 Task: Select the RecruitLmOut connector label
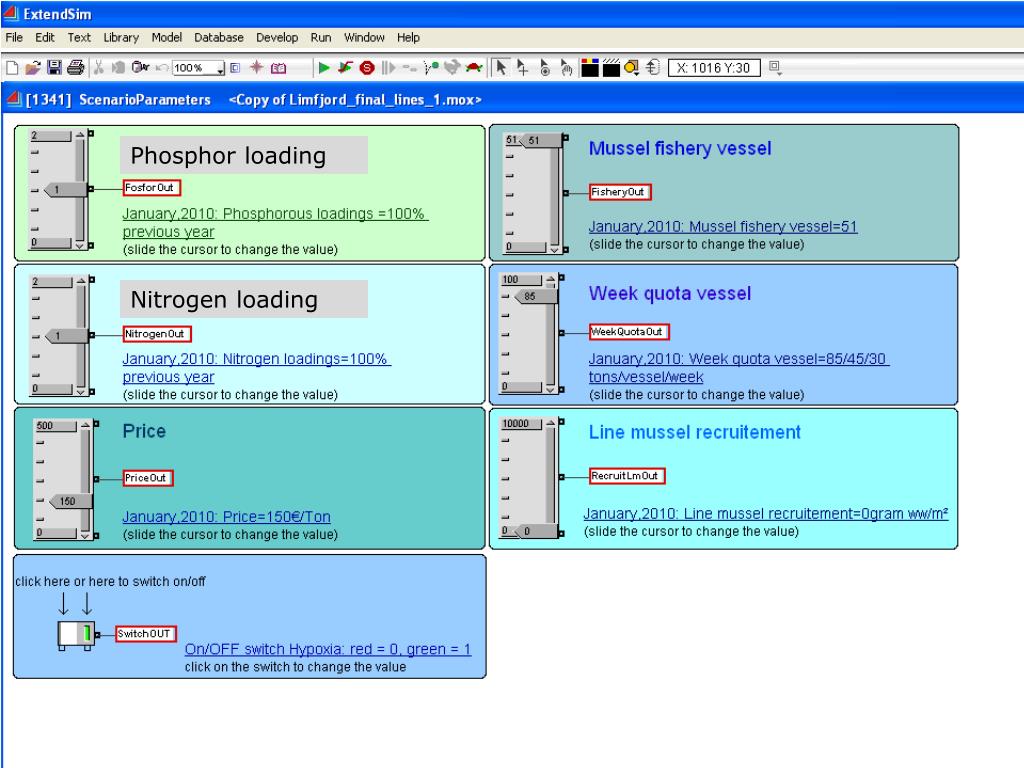(x=627, y=476)
